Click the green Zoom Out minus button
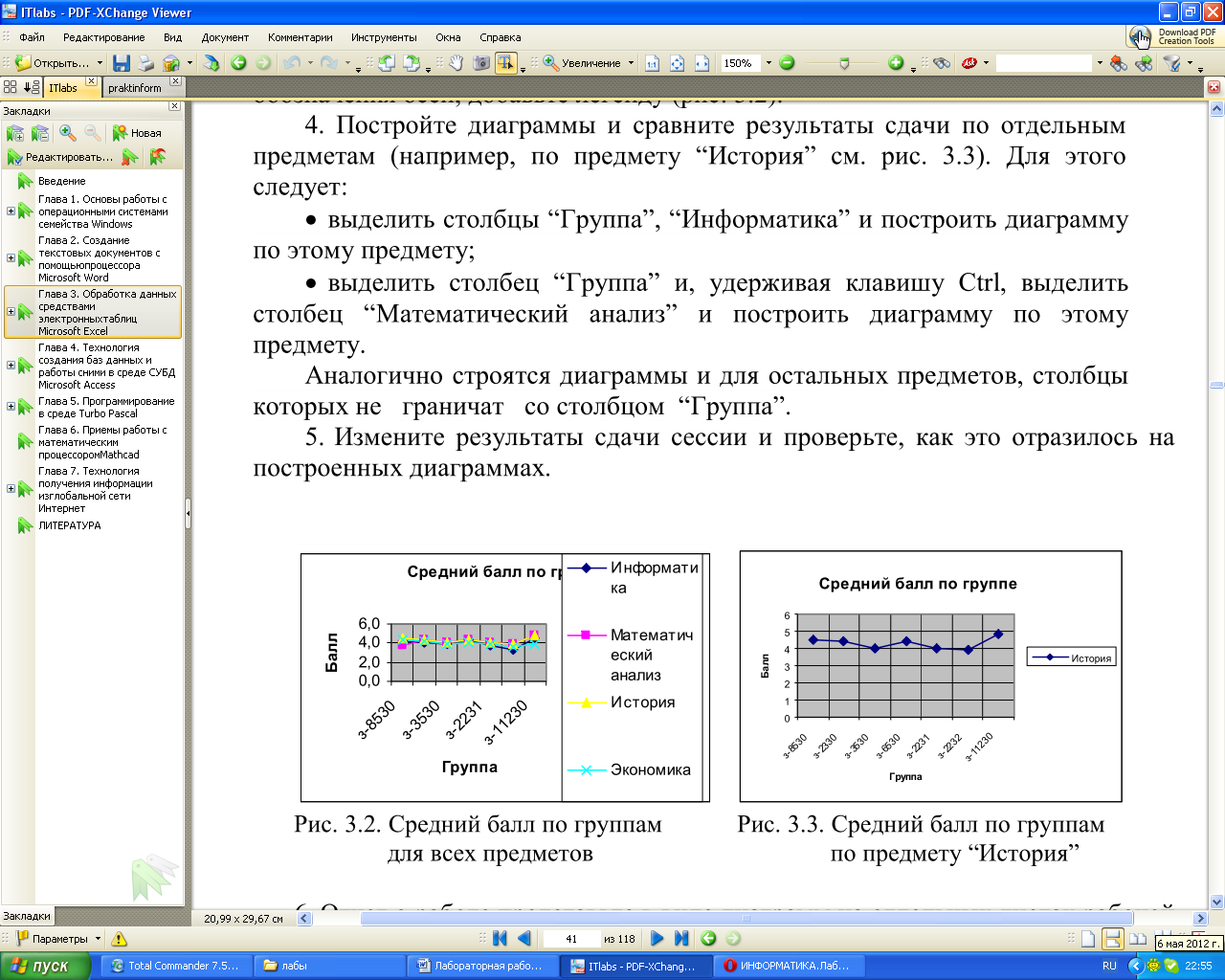1225x980 pixels. click(x=787, y=63)
